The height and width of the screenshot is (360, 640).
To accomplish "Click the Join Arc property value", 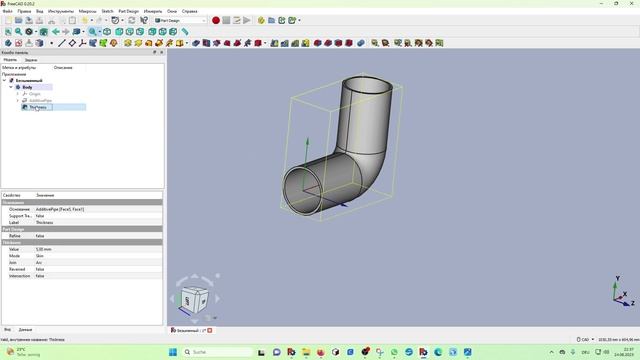I will [98, 262].
